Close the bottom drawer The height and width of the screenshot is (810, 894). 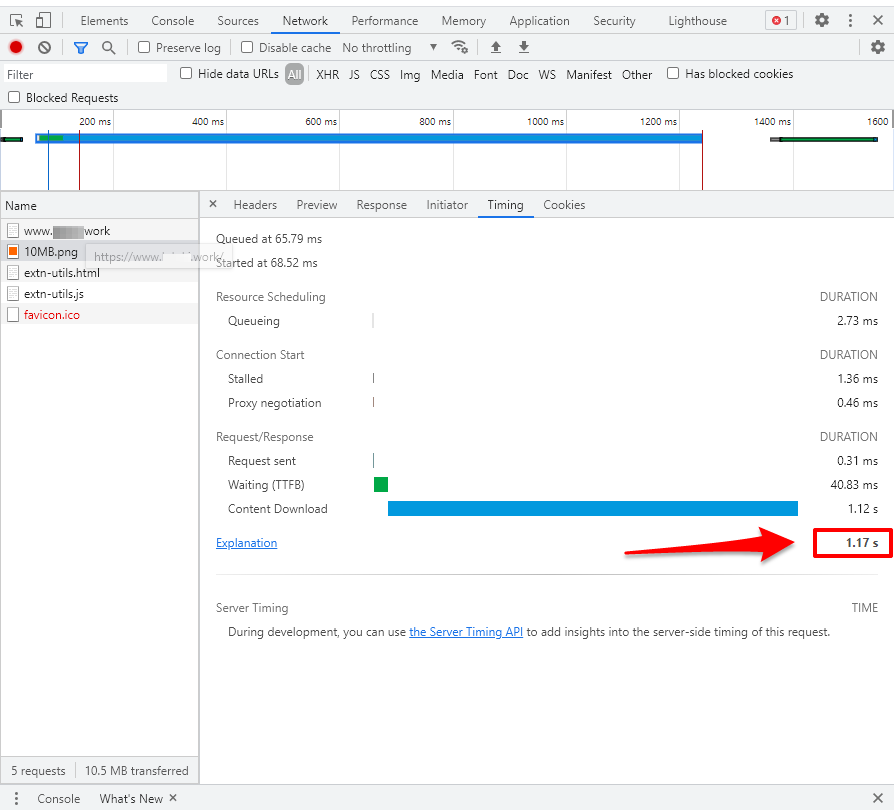click(x=878, y=797)
